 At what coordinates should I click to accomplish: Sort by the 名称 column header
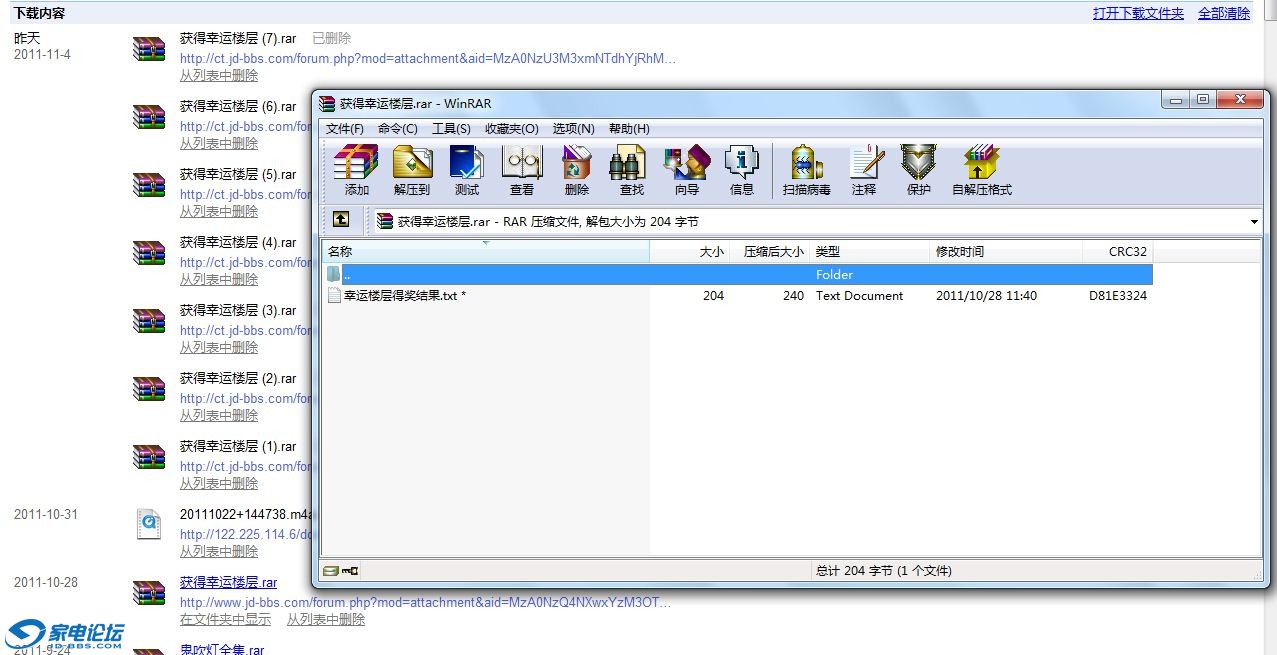486,252
